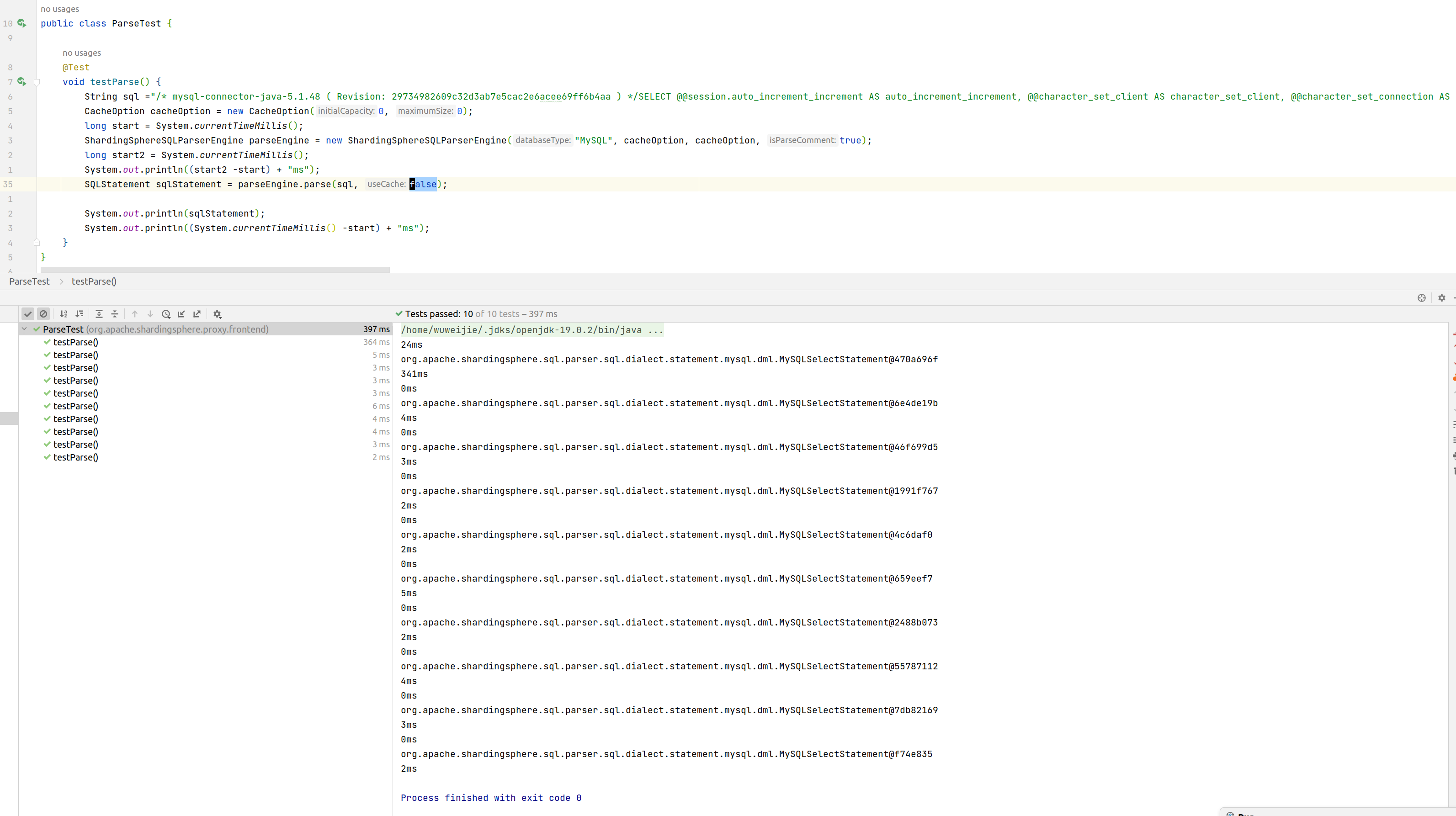Sort test results alphabetically
The image size is (1456, 816).
click(64, 314)
